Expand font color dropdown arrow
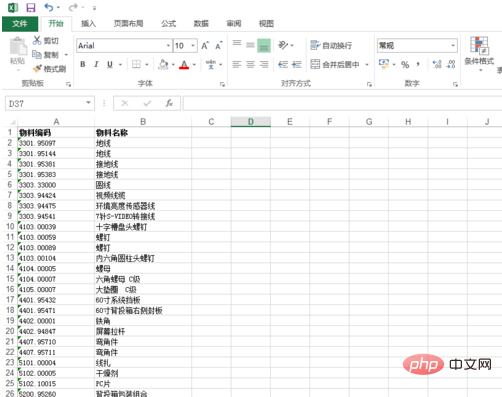The height and width of the screenshot is (397, 502). point(194,65)
